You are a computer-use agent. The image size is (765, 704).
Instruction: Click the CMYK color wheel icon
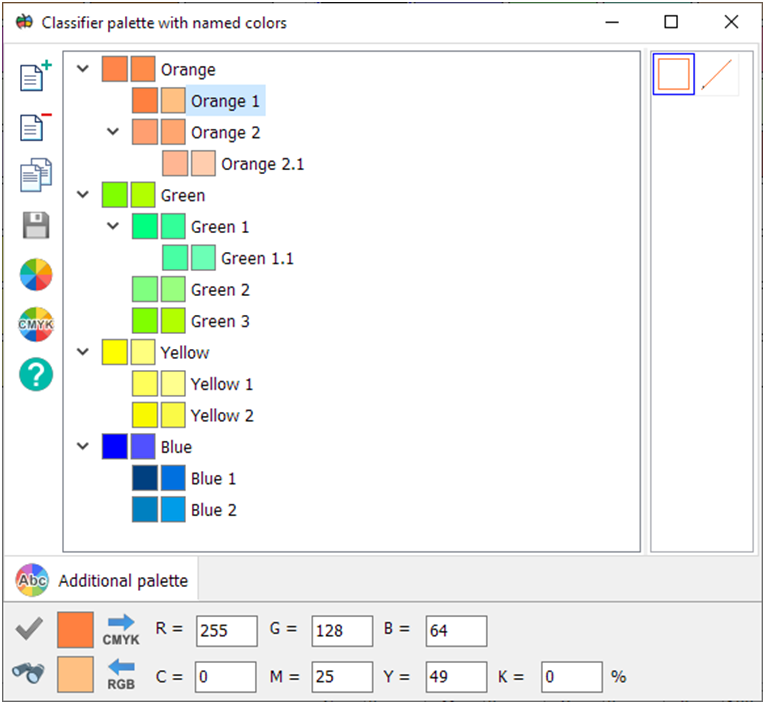pos(36,324)
